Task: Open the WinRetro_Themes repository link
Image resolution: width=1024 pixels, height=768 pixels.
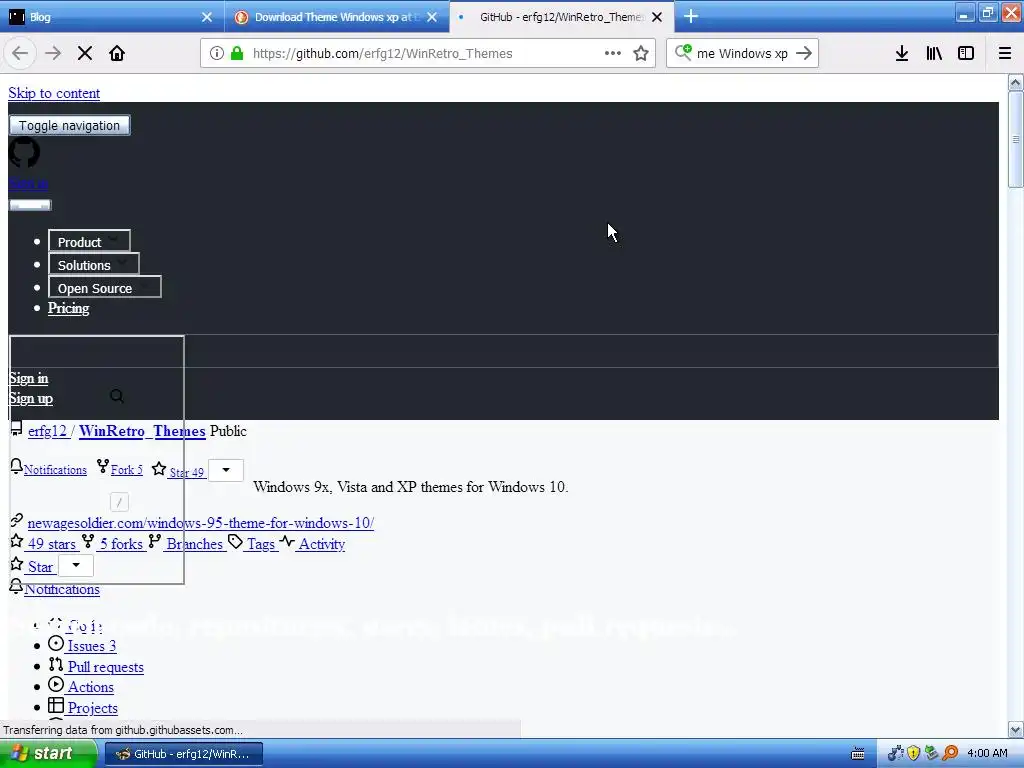Action: coord(142,431)
